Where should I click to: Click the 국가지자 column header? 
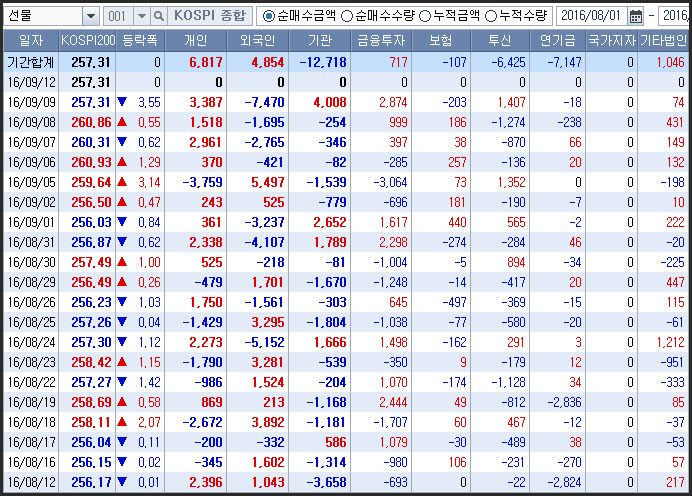[x=612, y=41]
